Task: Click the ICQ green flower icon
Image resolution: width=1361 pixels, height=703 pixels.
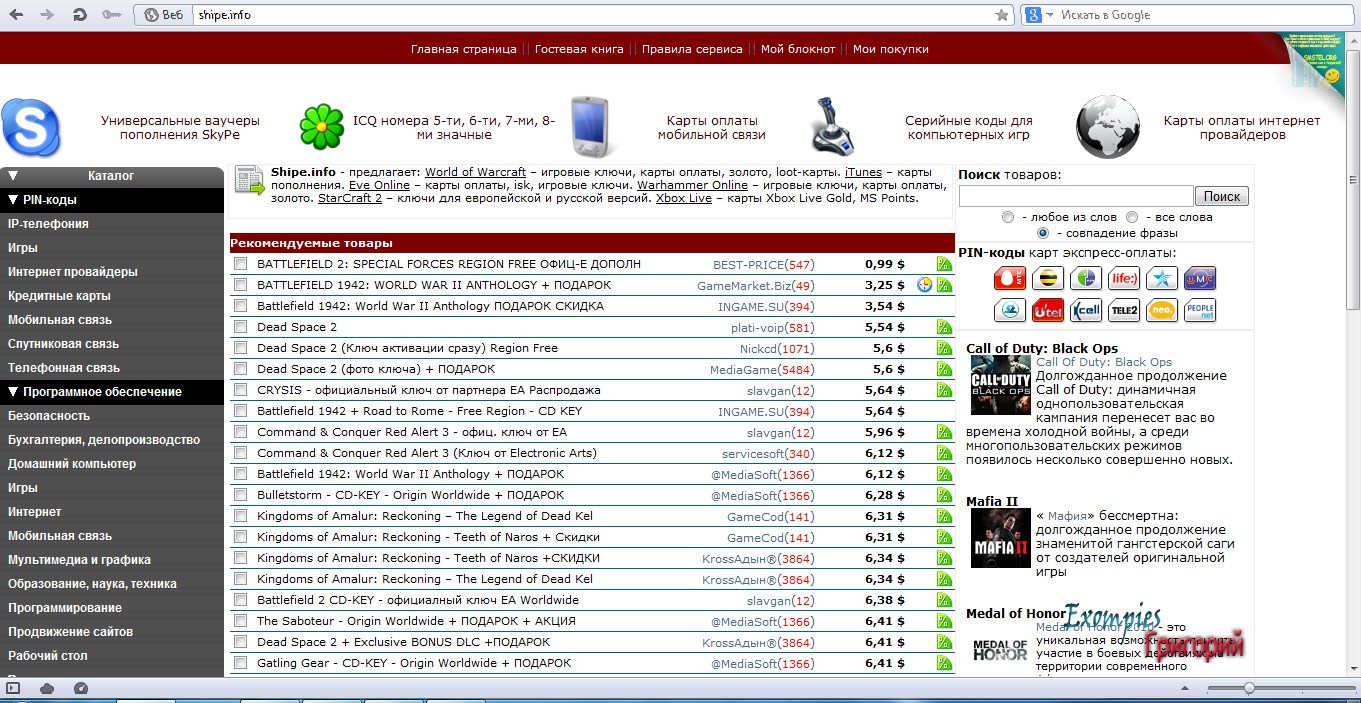Action: pos(321,127)
